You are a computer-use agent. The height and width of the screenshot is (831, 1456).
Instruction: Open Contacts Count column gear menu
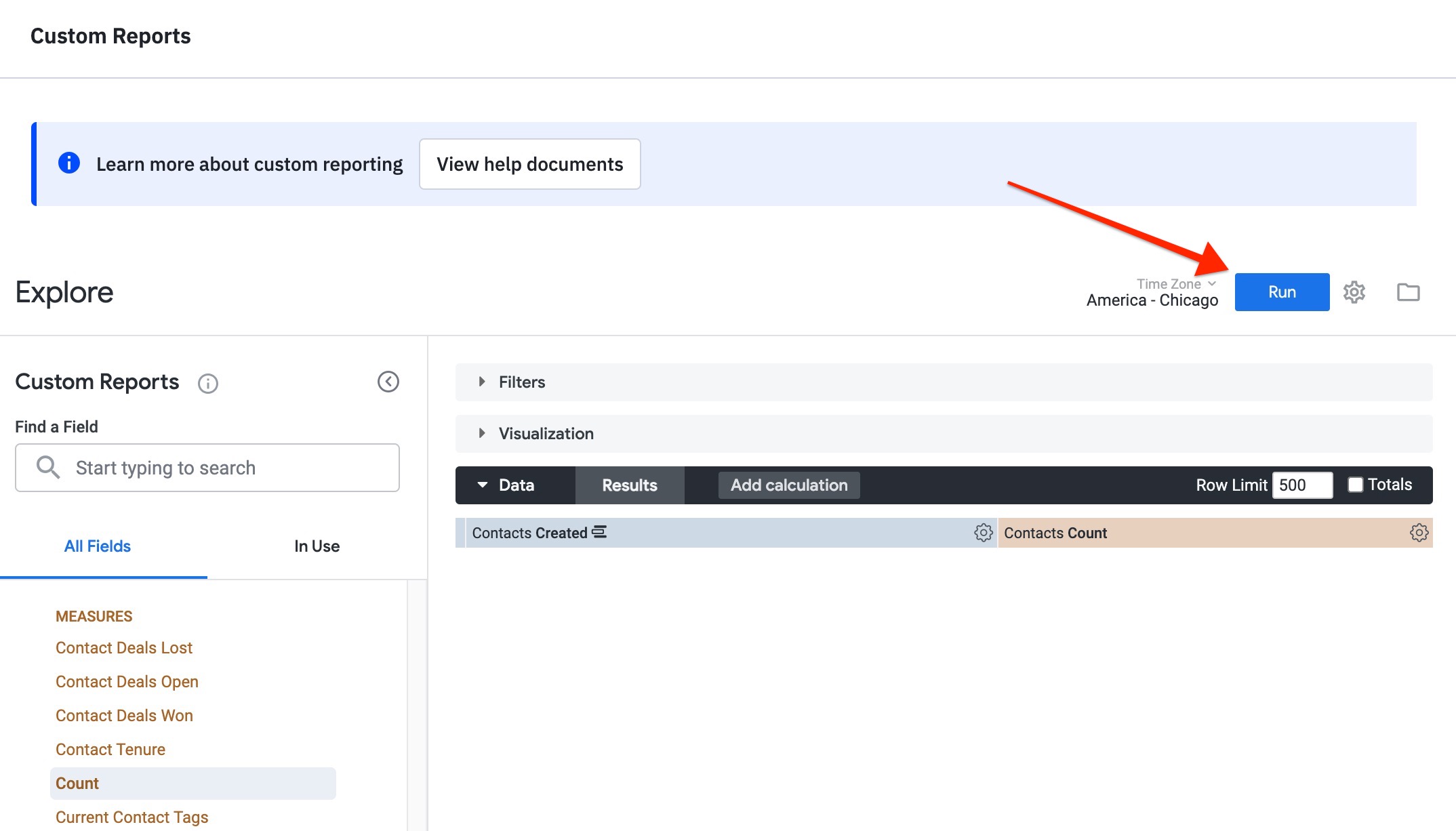[x=1419, y=533]
